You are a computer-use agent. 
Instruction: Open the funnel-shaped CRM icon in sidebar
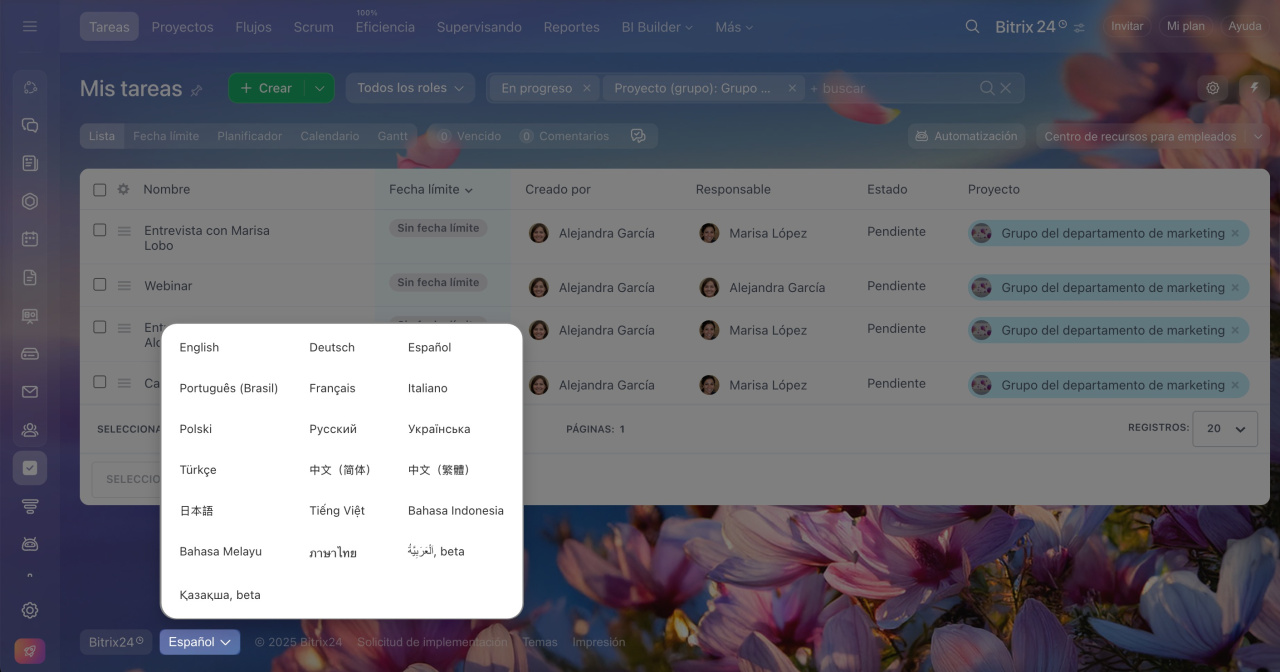pyautogui.click(x=30, y=506)
